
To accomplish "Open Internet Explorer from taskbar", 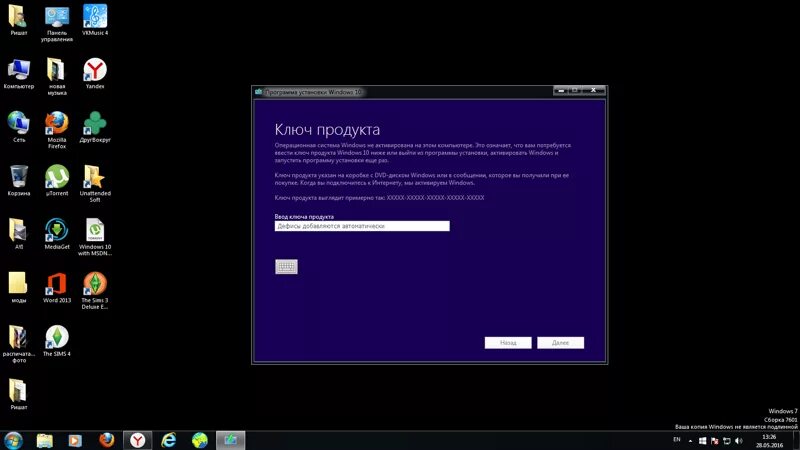I will [x=169, y=440].
